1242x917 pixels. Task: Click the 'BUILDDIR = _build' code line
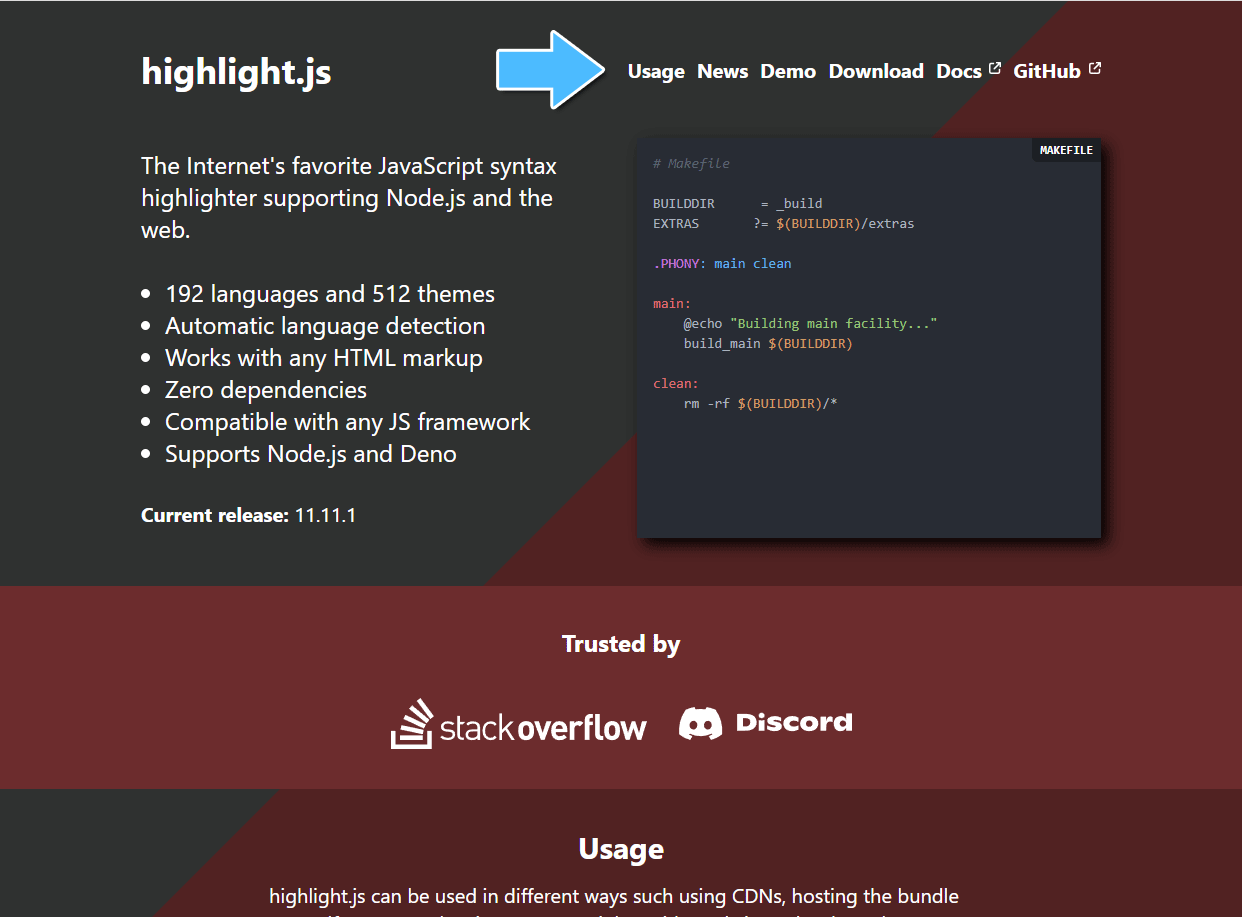[738, 203]
